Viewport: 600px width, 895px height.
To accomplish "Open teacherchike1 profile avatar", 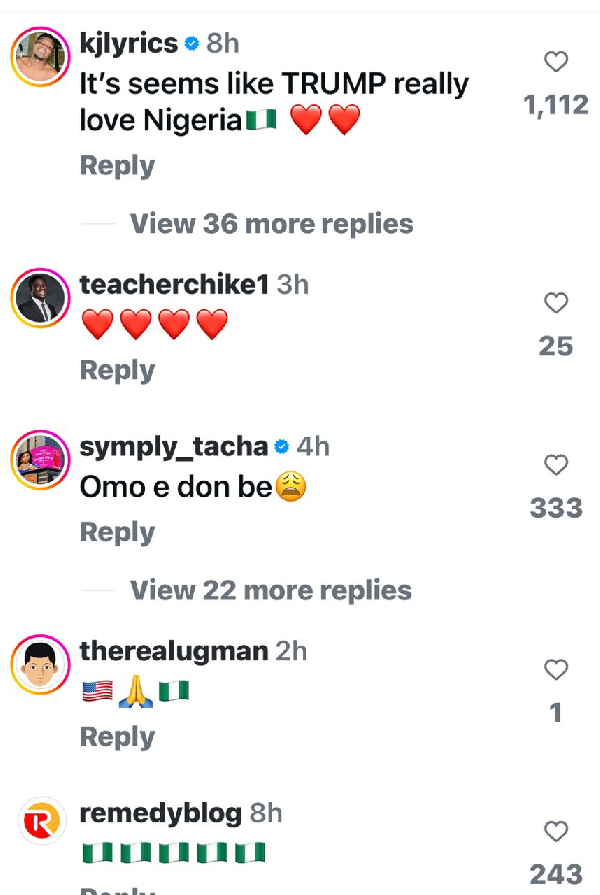I will pyautogui.click(x=38, y=299).
